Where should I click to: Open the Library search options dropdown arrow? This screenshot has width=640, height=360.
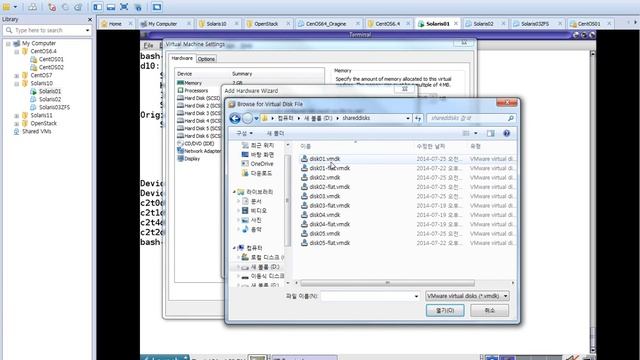pos(87,30)
